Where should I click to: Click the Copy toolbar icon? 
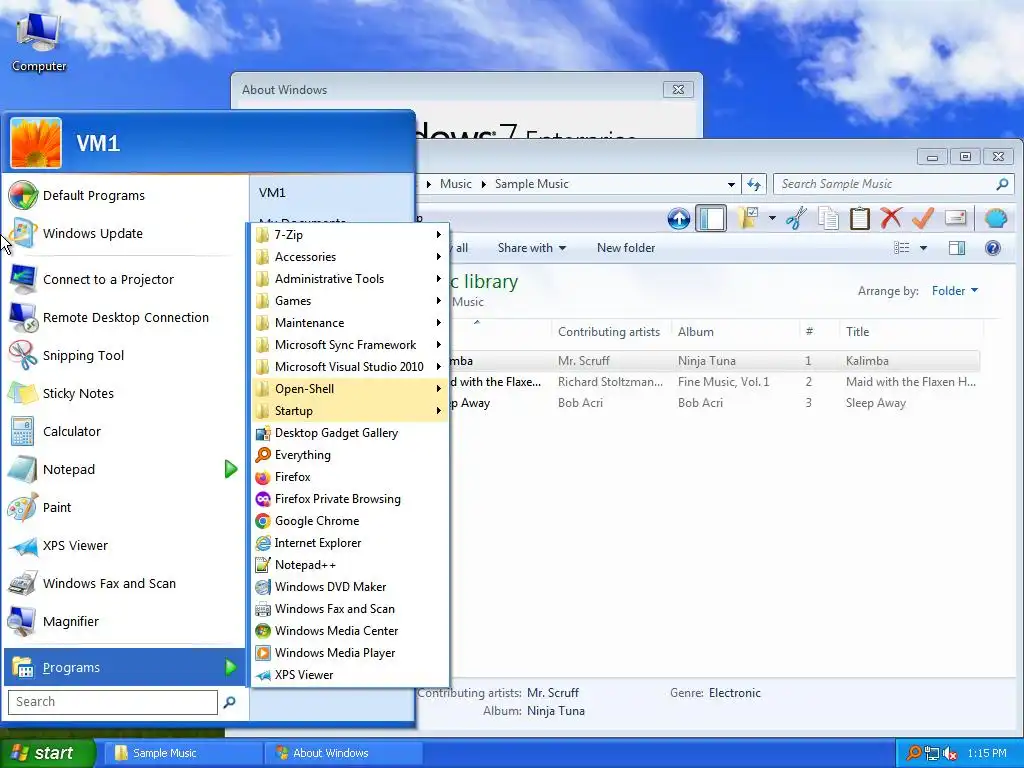pos(828,219)
